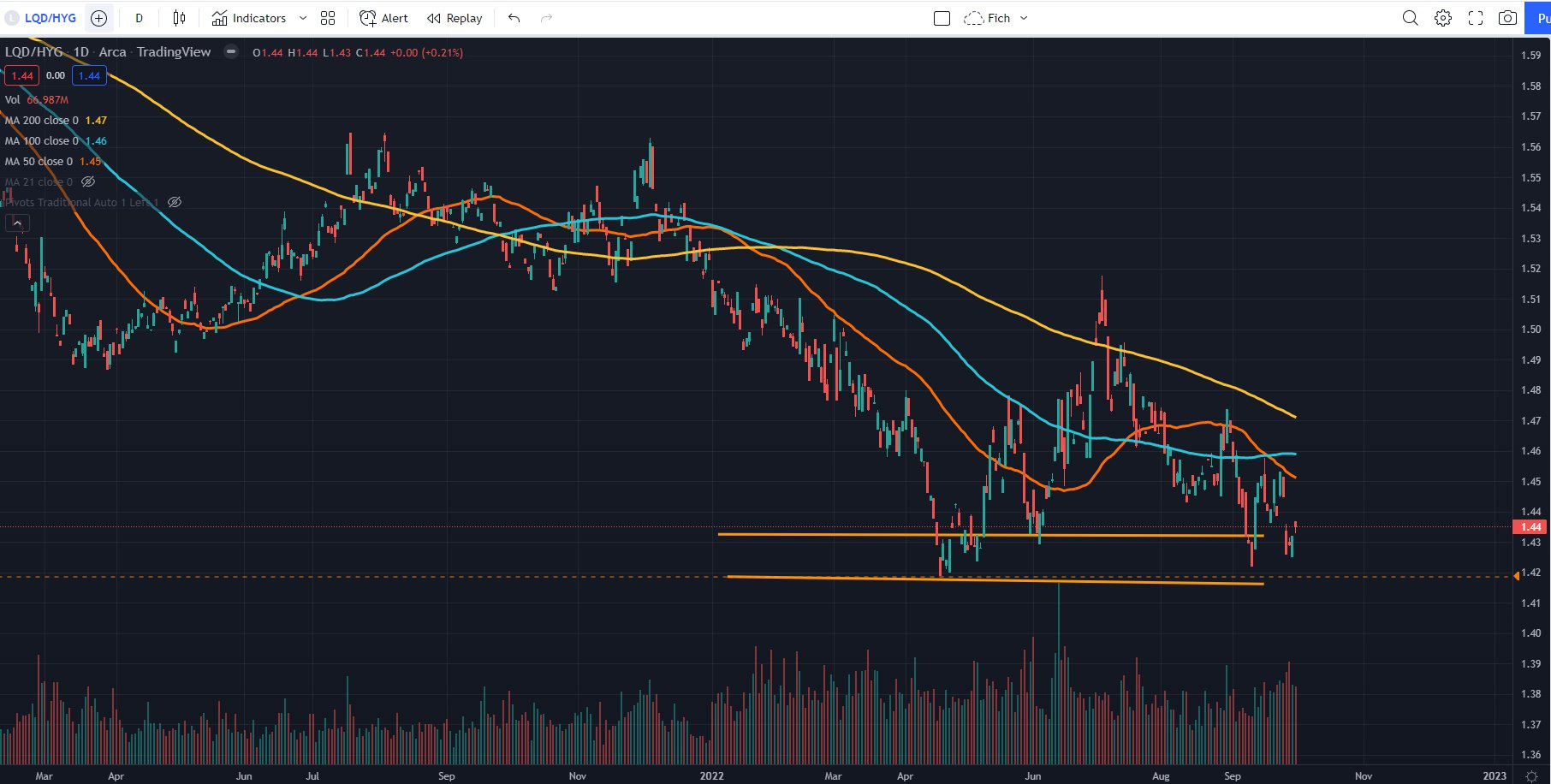This screenshot has height=784, width=1551.
Task: Create a new Alert
Action: (x=383, y=18)
